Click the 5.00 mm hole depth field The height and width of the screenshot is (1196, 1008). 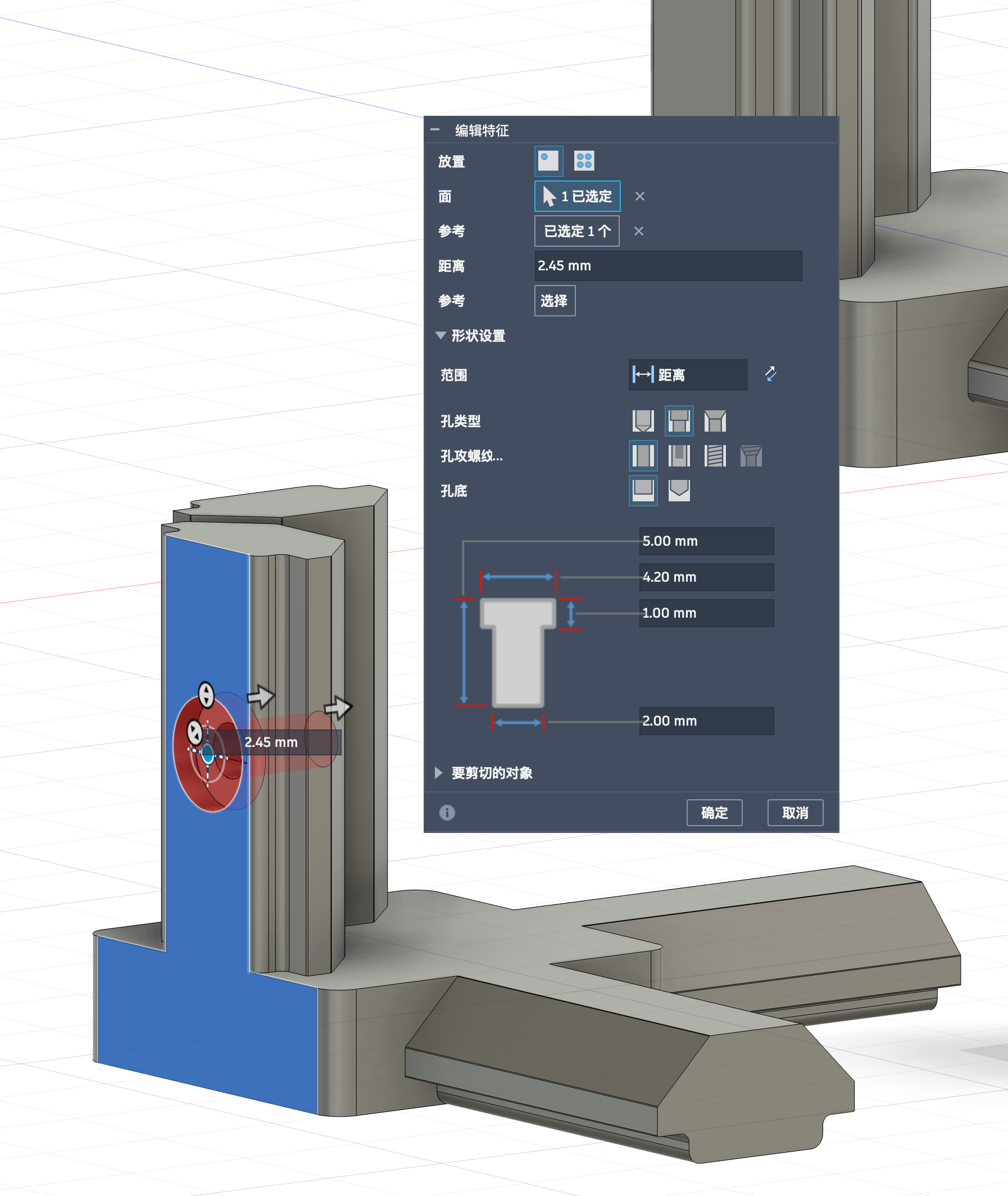[706, 541]
